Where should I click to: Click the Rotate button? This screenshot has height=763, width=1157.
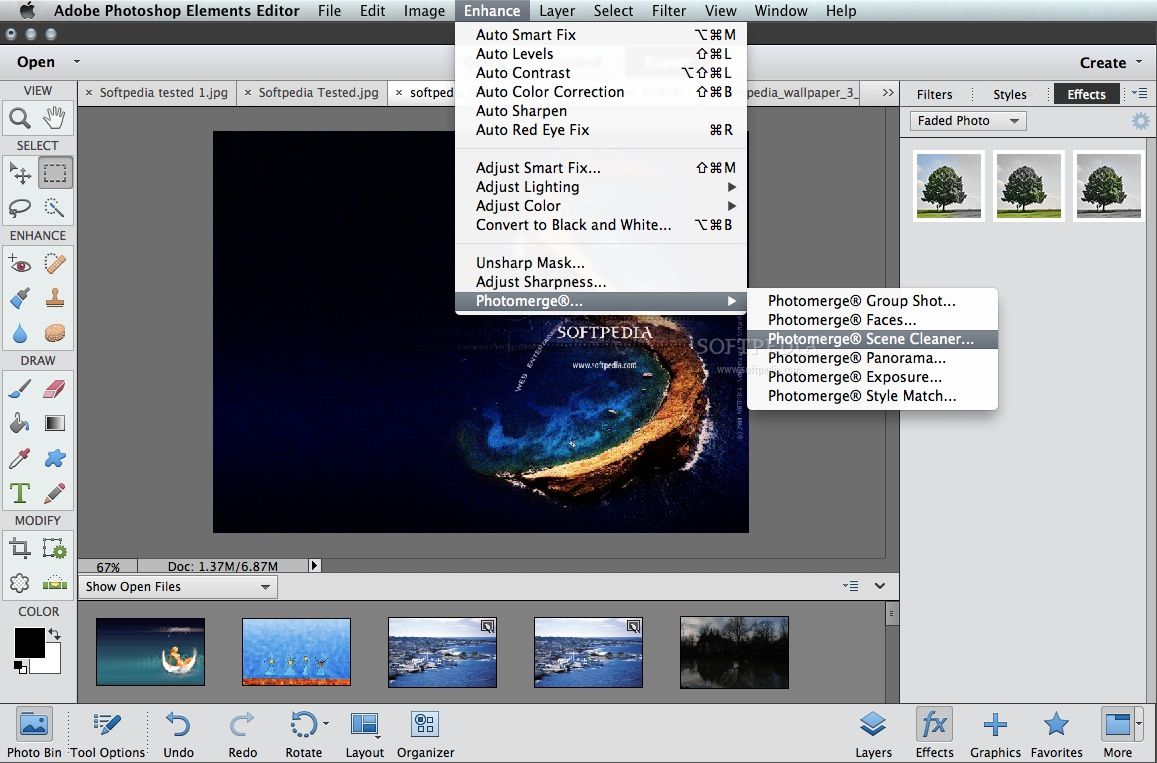(303, 733)
